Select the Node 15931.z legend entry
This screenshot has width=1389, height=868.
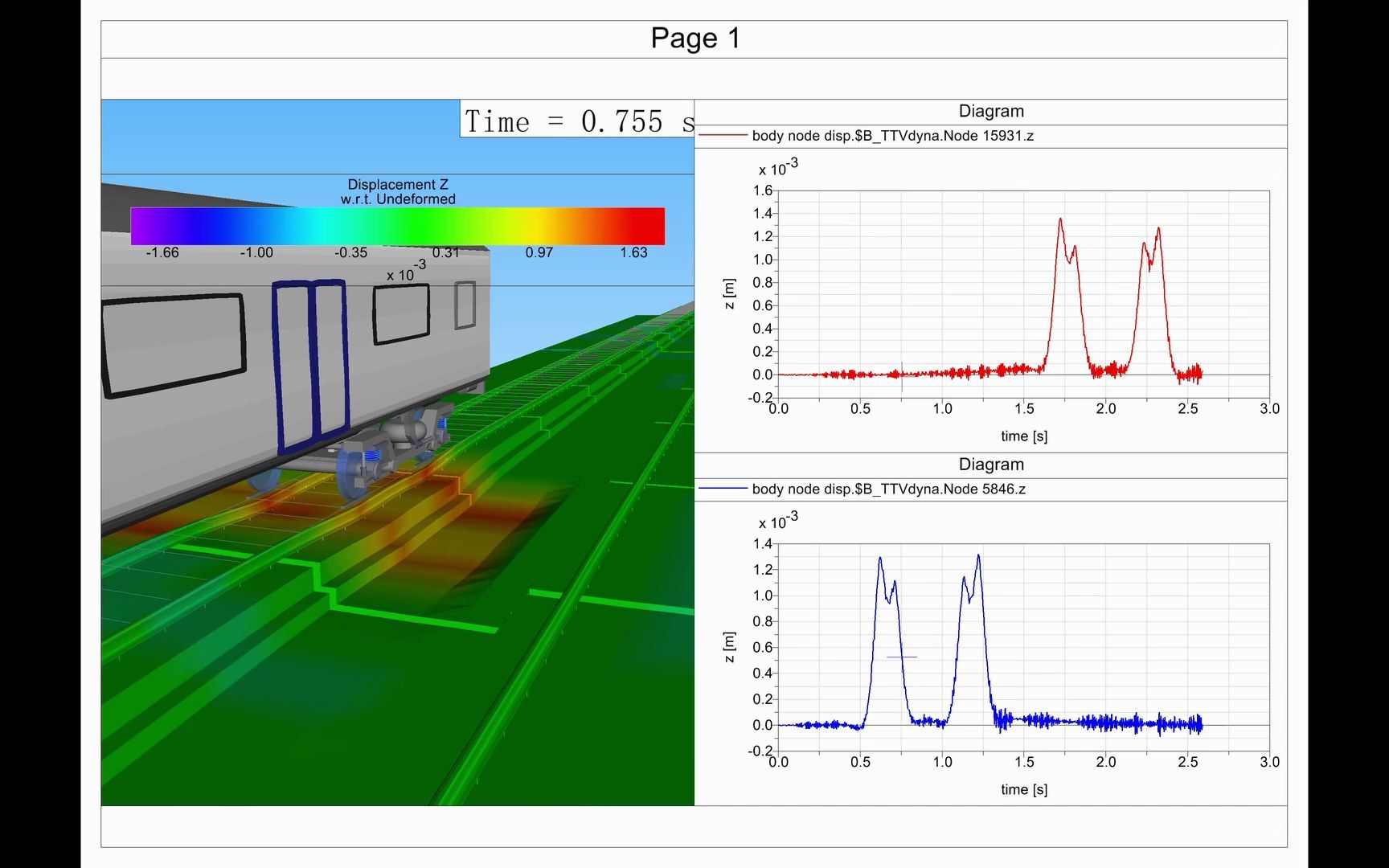(892, 136)
